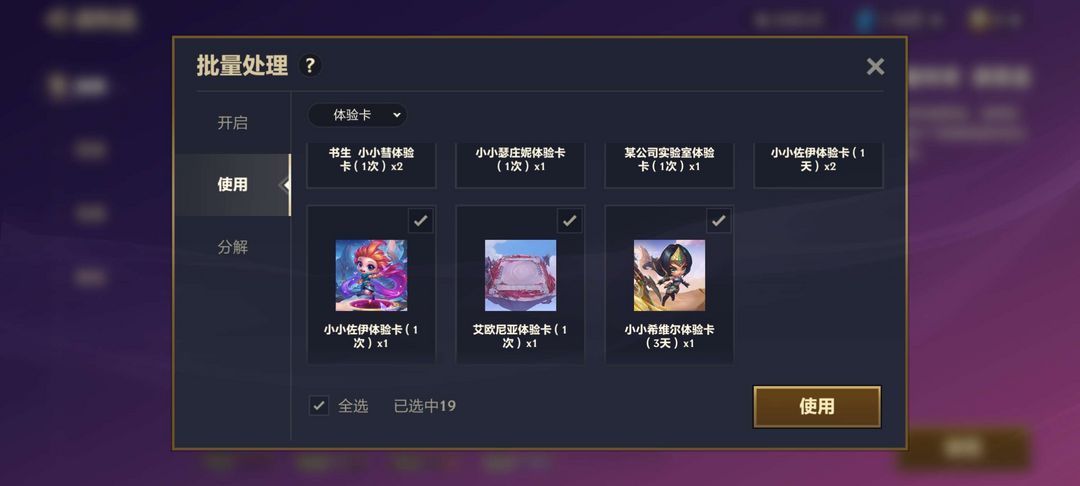Switch to the 开启 tab

tap(232, 123)
